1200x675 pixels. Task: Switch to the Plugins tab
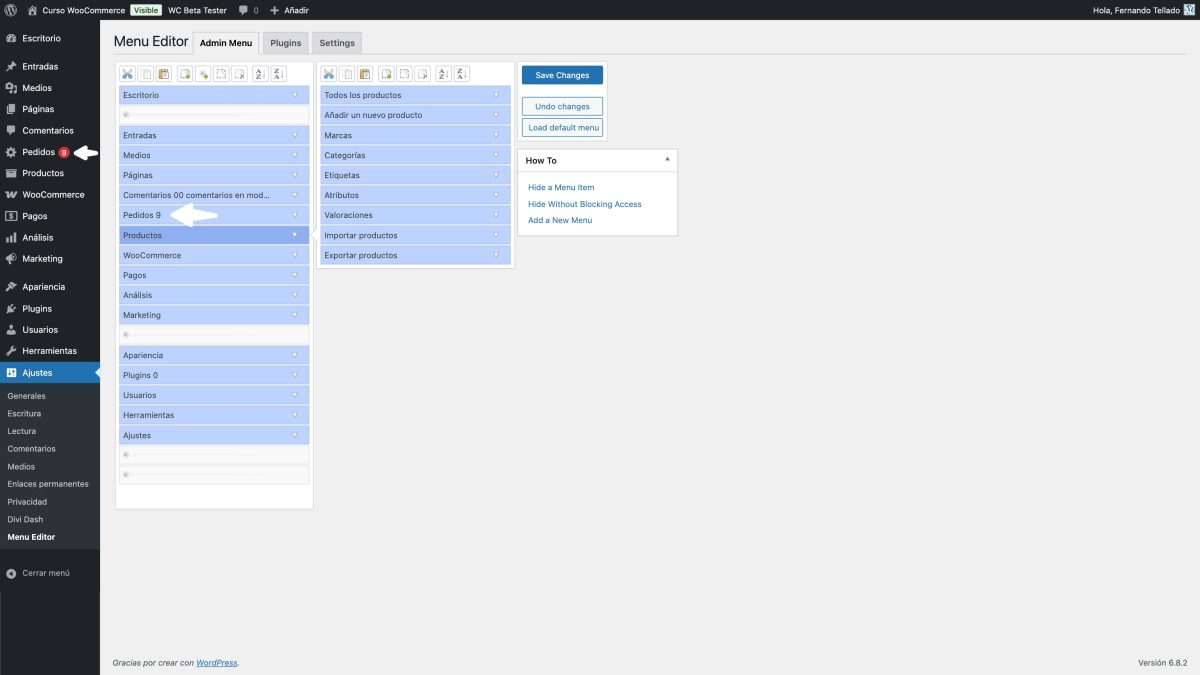click(x=286, y=43)
